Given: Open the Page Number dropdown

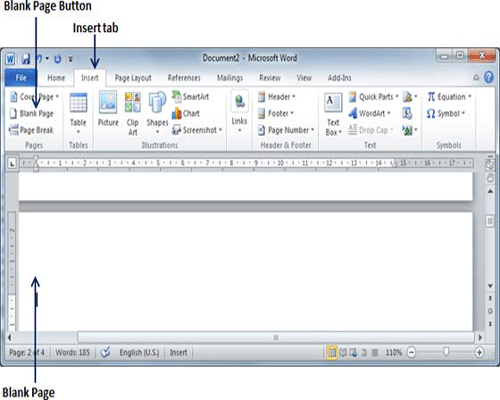Looking at the screenshot, I should coord(286,130).
